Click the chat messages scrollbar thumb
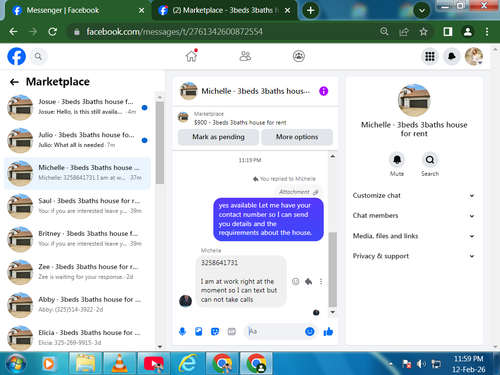Viewport: 500px width, 375px height. click(332, 269)
